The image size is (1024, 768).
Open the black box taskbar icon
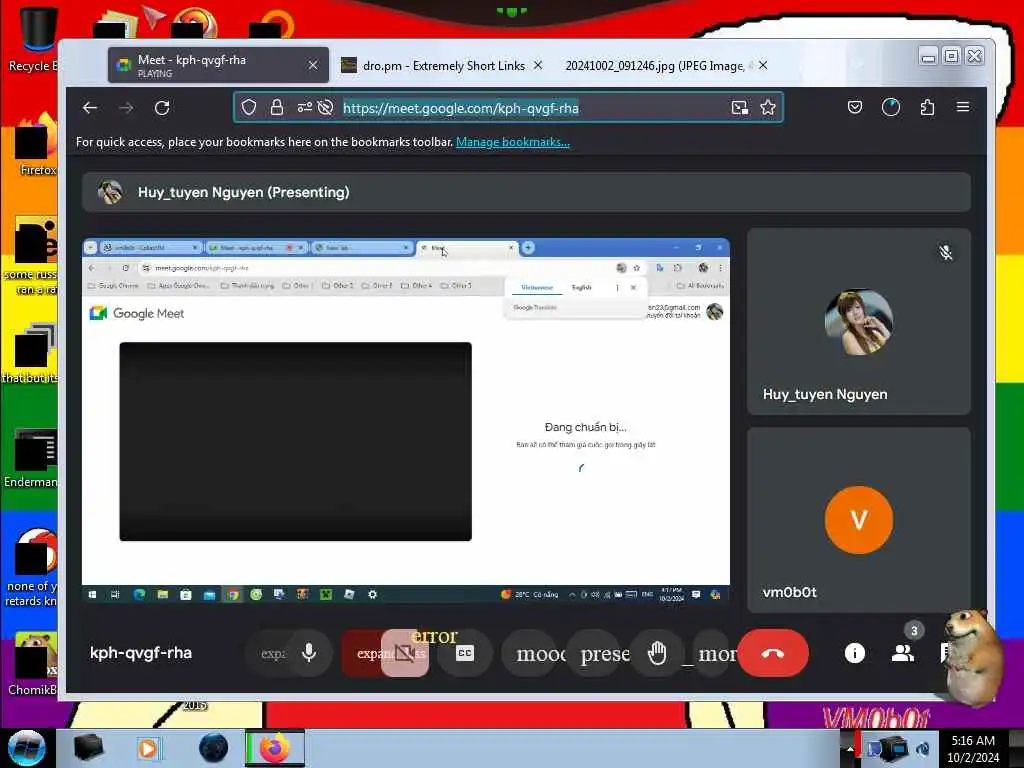pos(88,748)
